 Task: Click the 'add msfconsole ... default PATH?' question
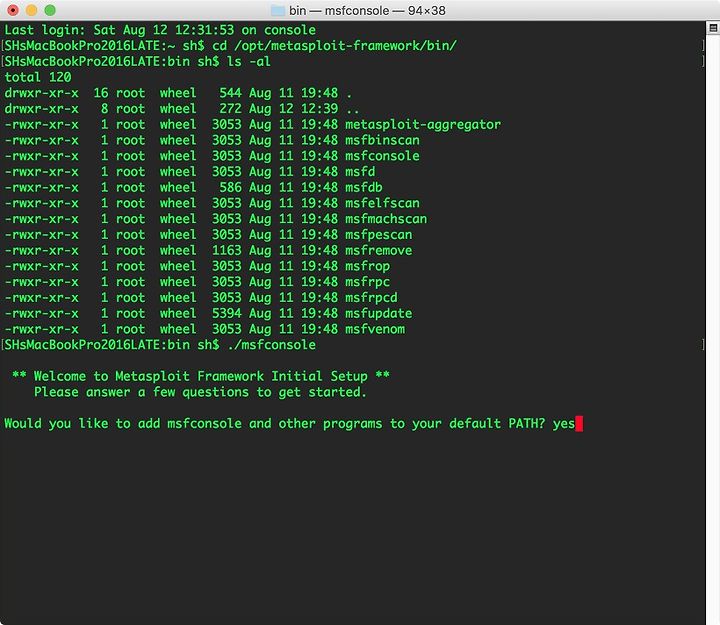point(275,423)
